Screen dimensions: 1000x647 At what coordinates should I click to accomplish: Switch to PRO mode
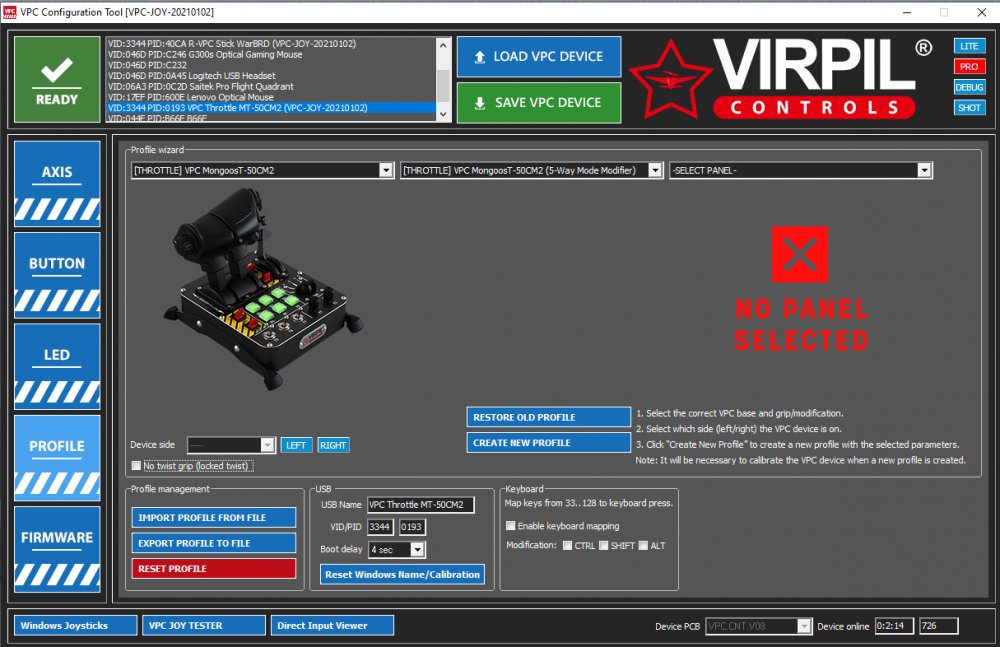point(969,66)
